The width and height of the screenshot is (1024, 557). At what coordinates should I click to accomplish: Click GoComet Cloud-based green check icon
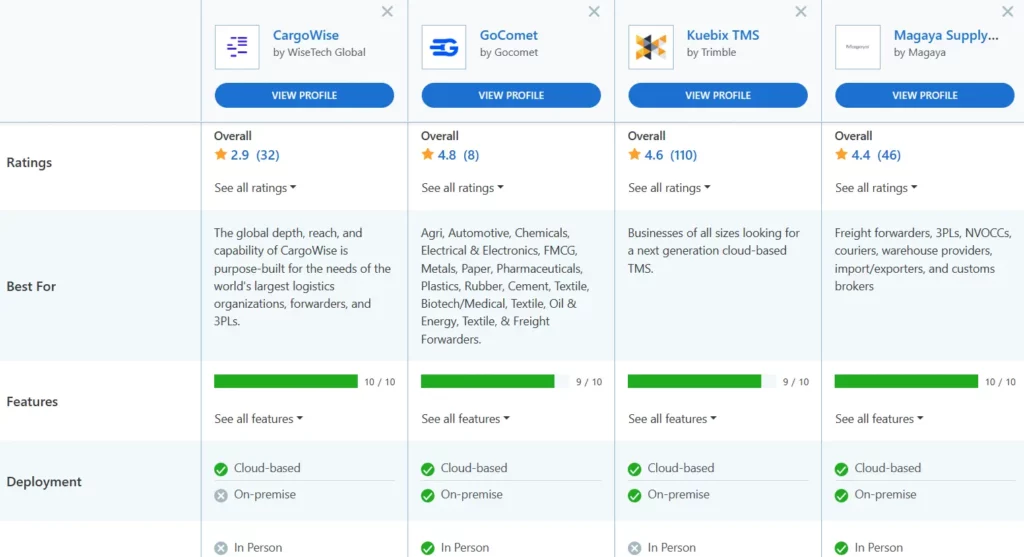(428, 469)
